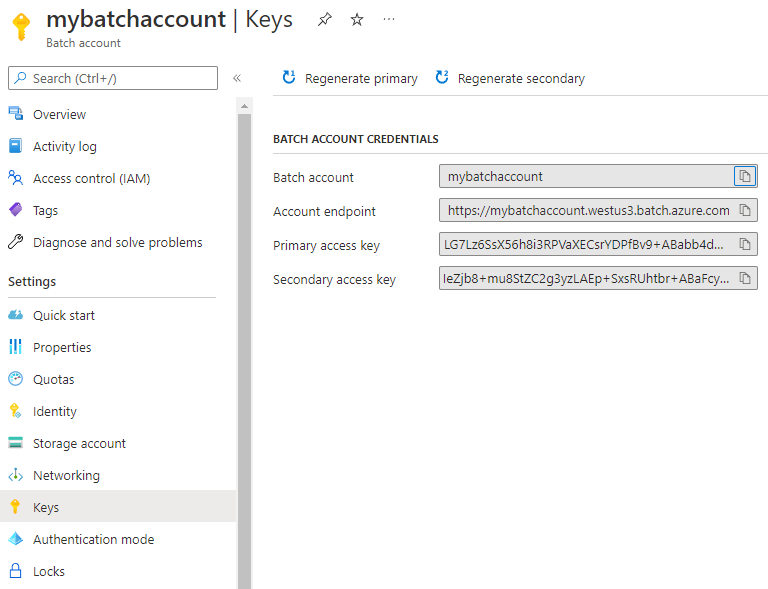Copy the Account endpoint URL
768x589 pixels.
point(745,211)
